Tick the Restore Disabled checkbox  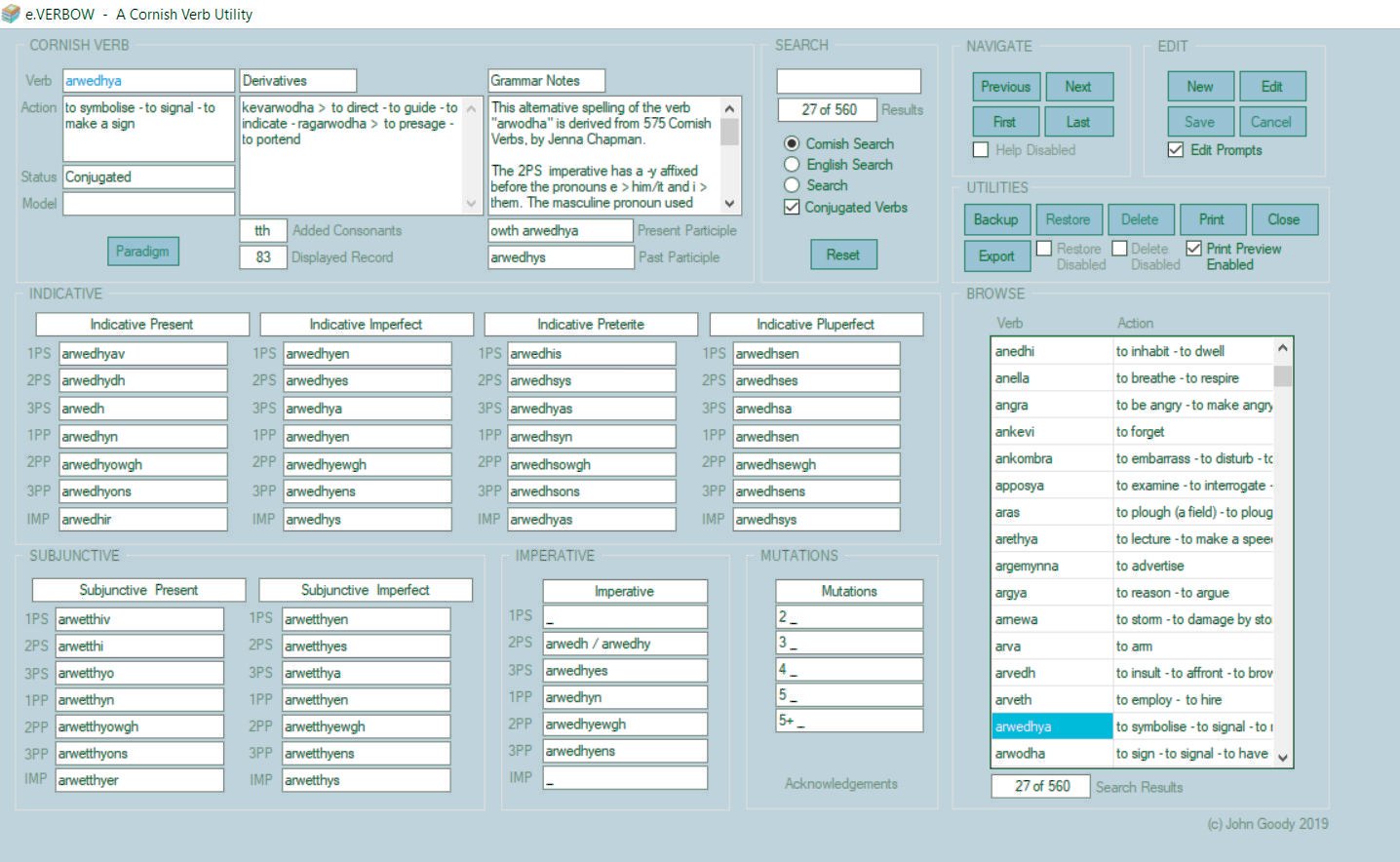coord(1044,249)
